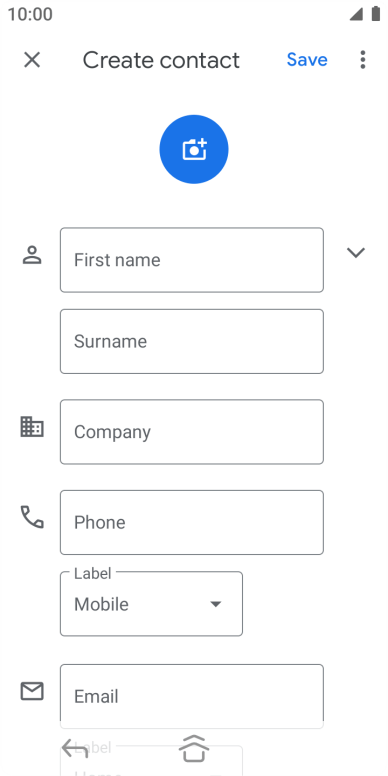Click the battery status icon
This screenshot has height=776, width=388.
(x=376, y=14)
